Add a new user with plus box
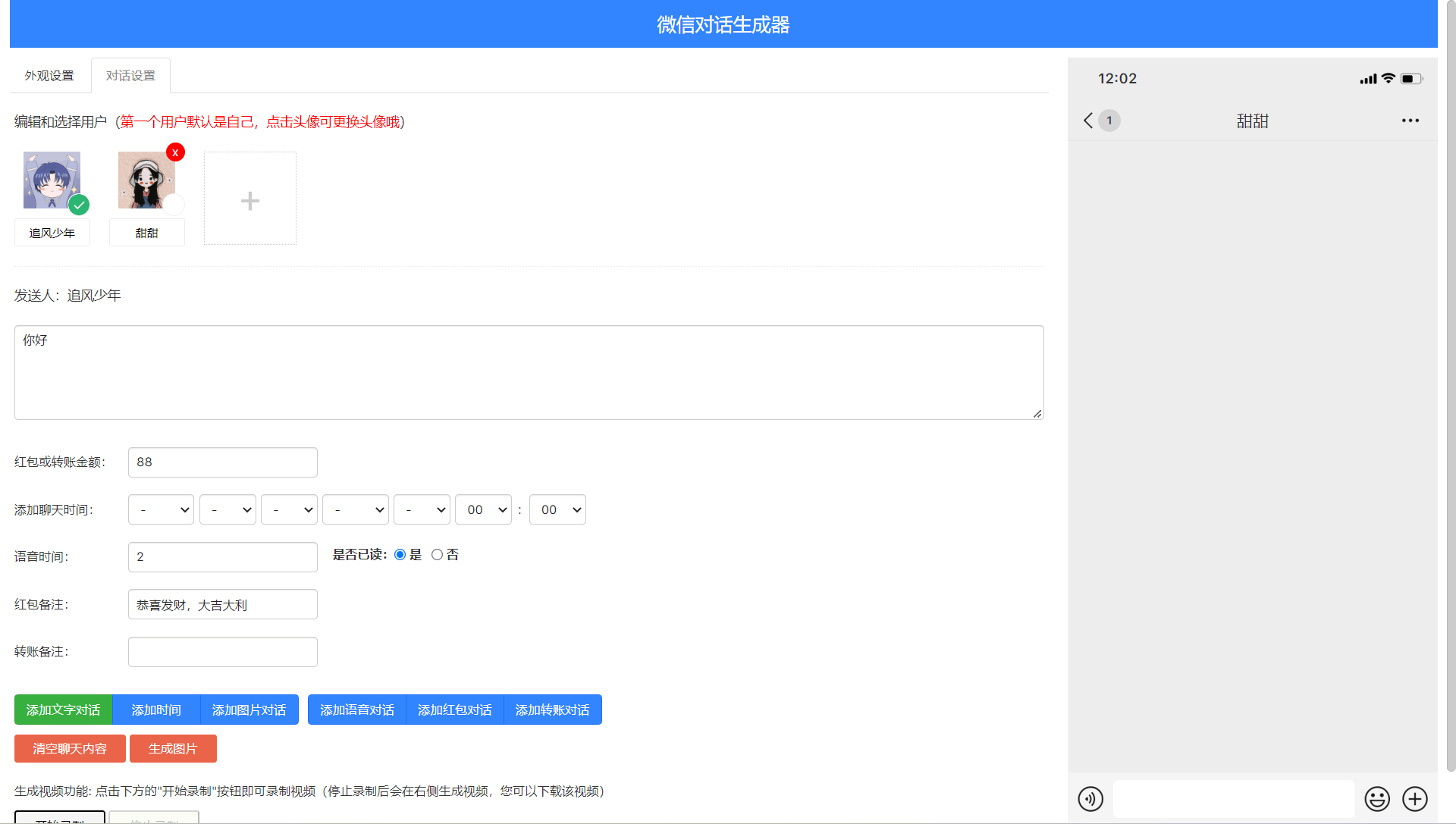Viewport: 1456px width, 824px height. click(x=250, y=199)
